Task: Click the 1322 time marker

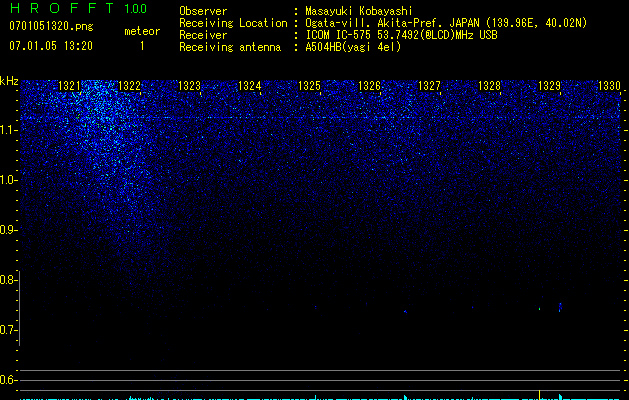Action: tap(130, 86)
